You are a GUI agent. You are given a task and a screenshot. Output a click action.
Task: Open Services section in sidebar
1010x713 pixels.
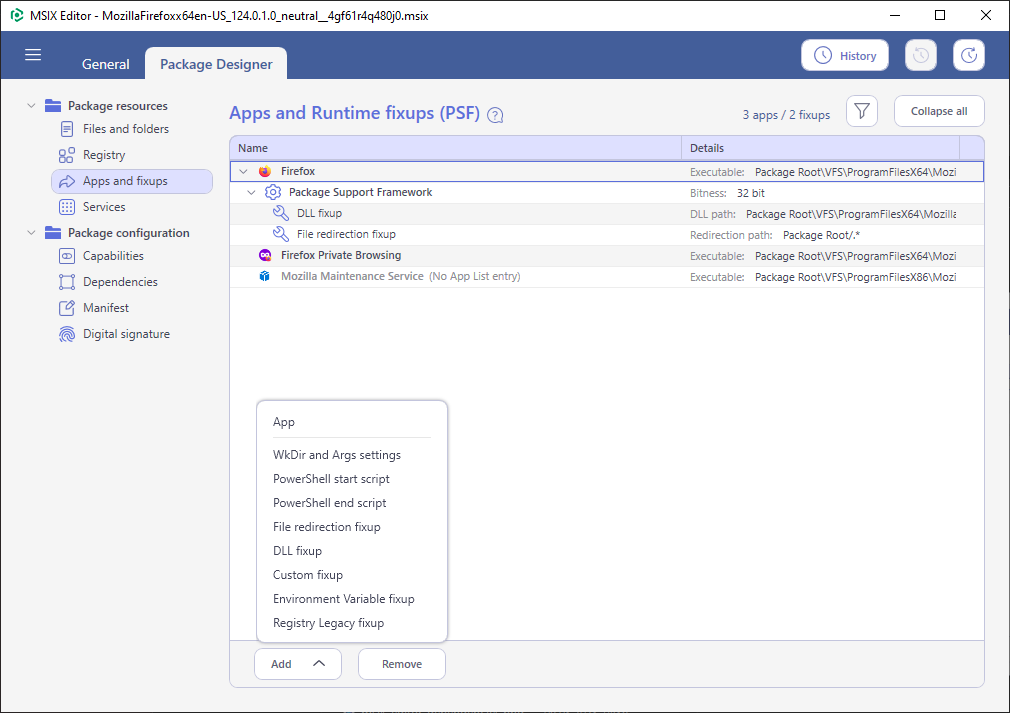[x=104, y=207]
